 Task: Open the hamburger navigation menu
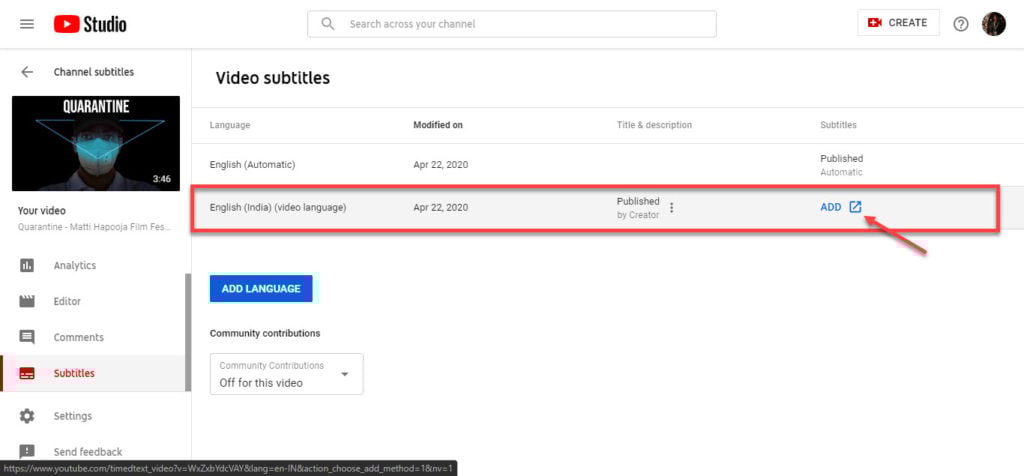pos(27,24)
